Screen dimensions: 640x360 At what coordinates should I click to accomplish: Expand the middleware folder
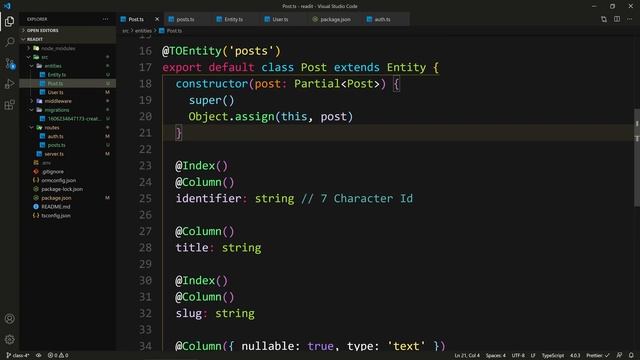pyautogui.click(x=58, y=101)
